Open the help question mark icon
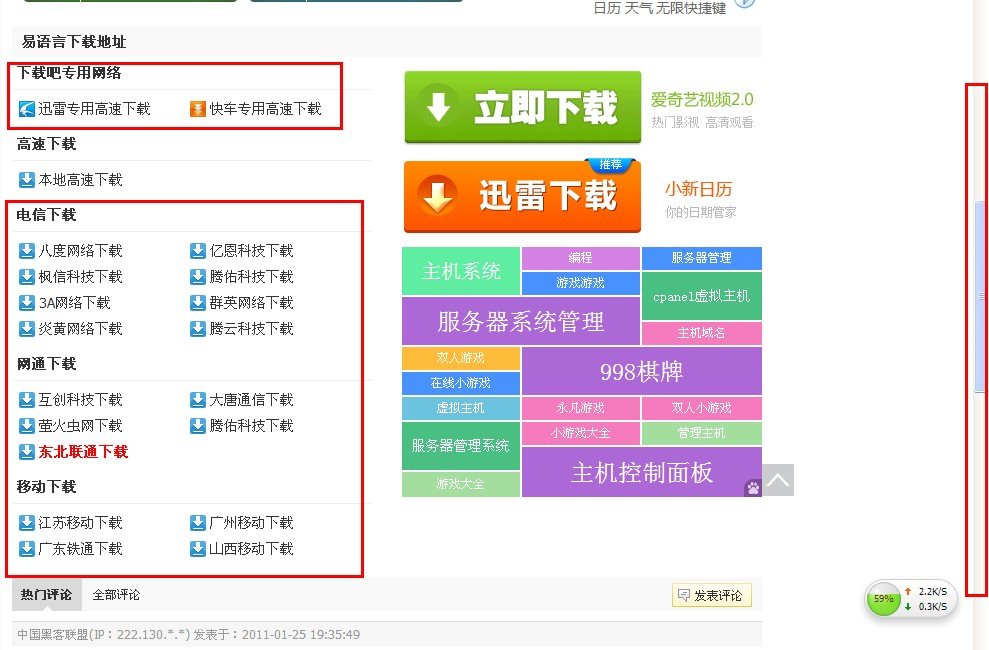Viewport: 989px width, 650px height. [744, 3]
